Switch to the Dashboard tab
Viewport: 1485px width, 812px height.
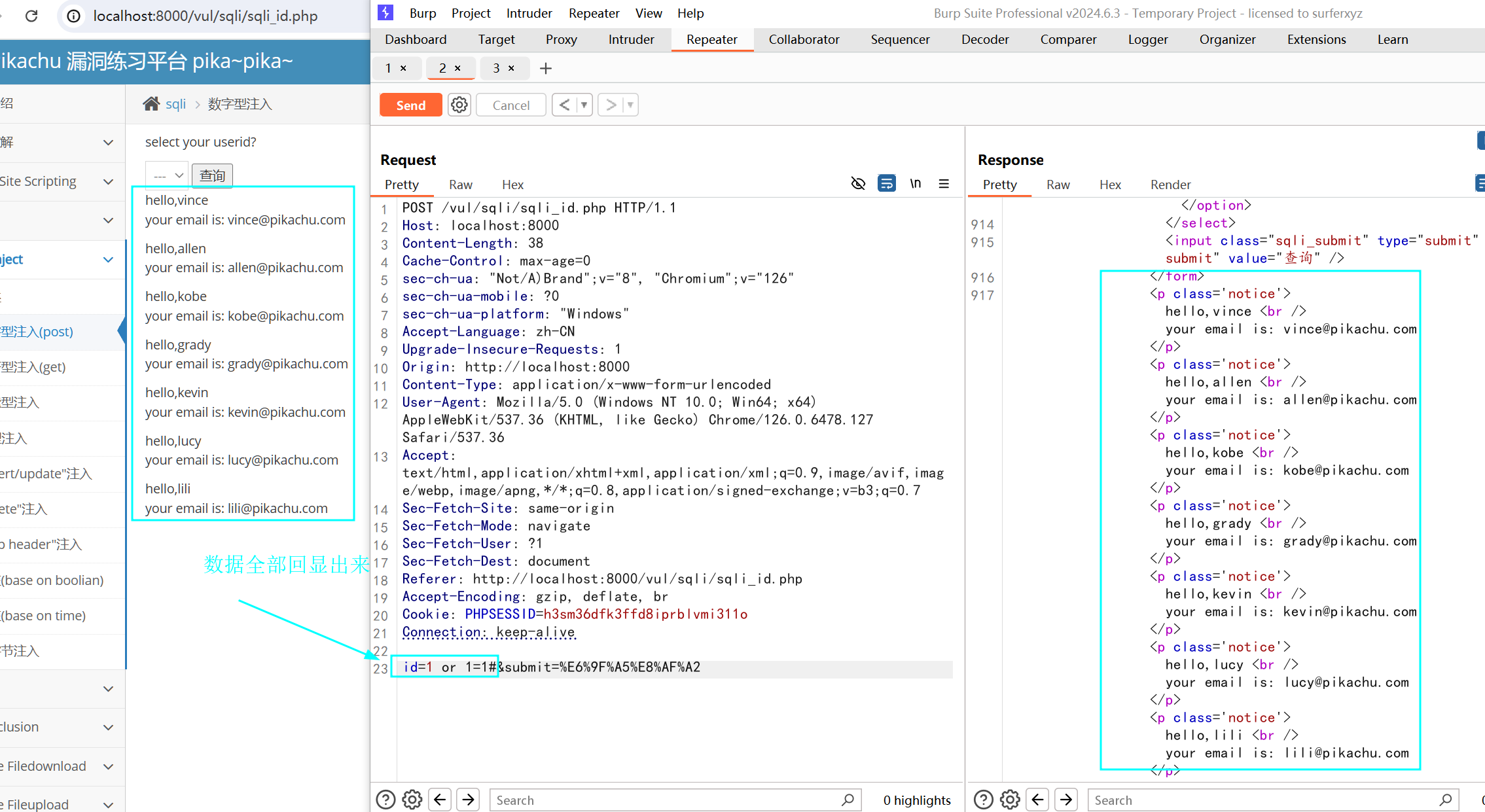pos(416,39)
